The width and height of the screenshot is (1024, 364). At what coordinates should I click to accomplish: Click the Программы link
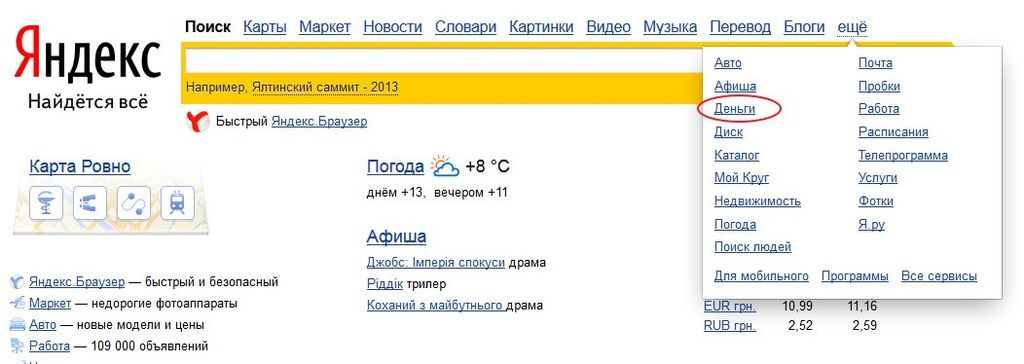click(x=855, y=276)
